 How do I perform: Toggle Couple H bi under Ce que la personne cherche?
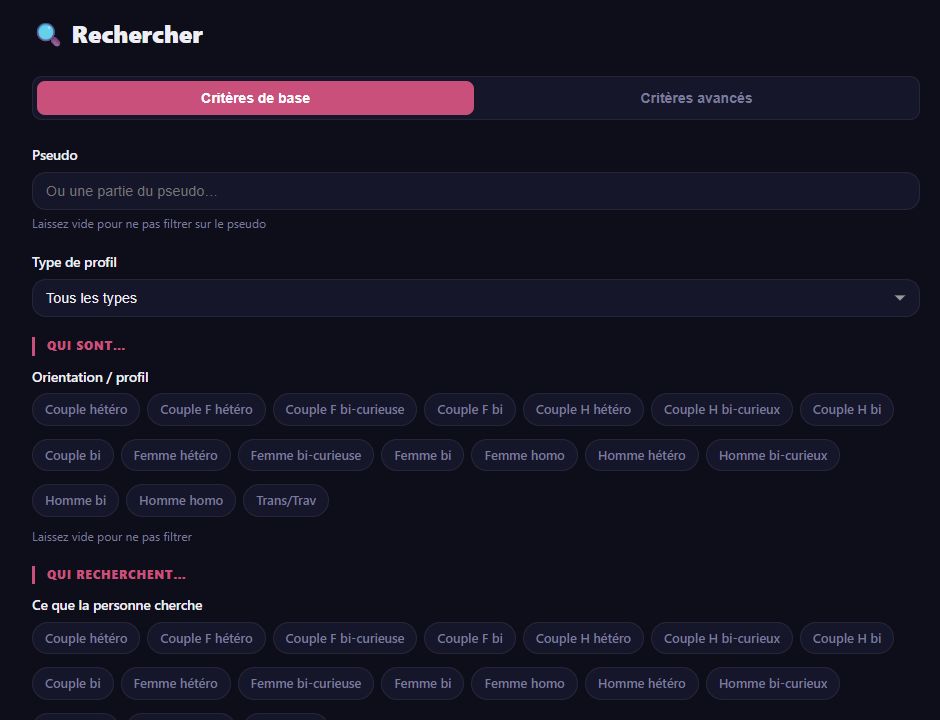[846, 638]
